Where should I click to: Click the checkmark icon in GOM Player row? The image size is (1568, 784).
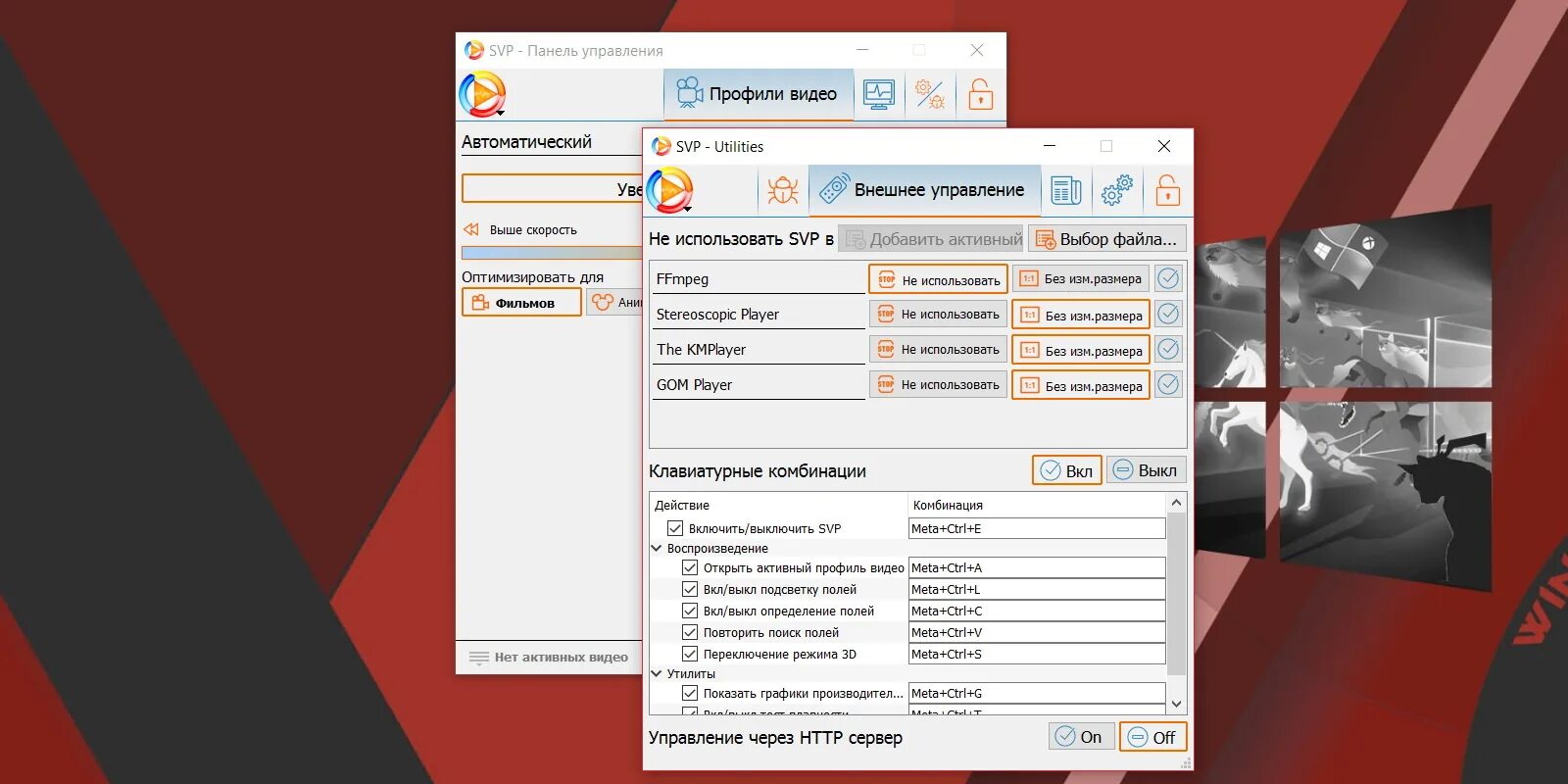[1168, 385]
